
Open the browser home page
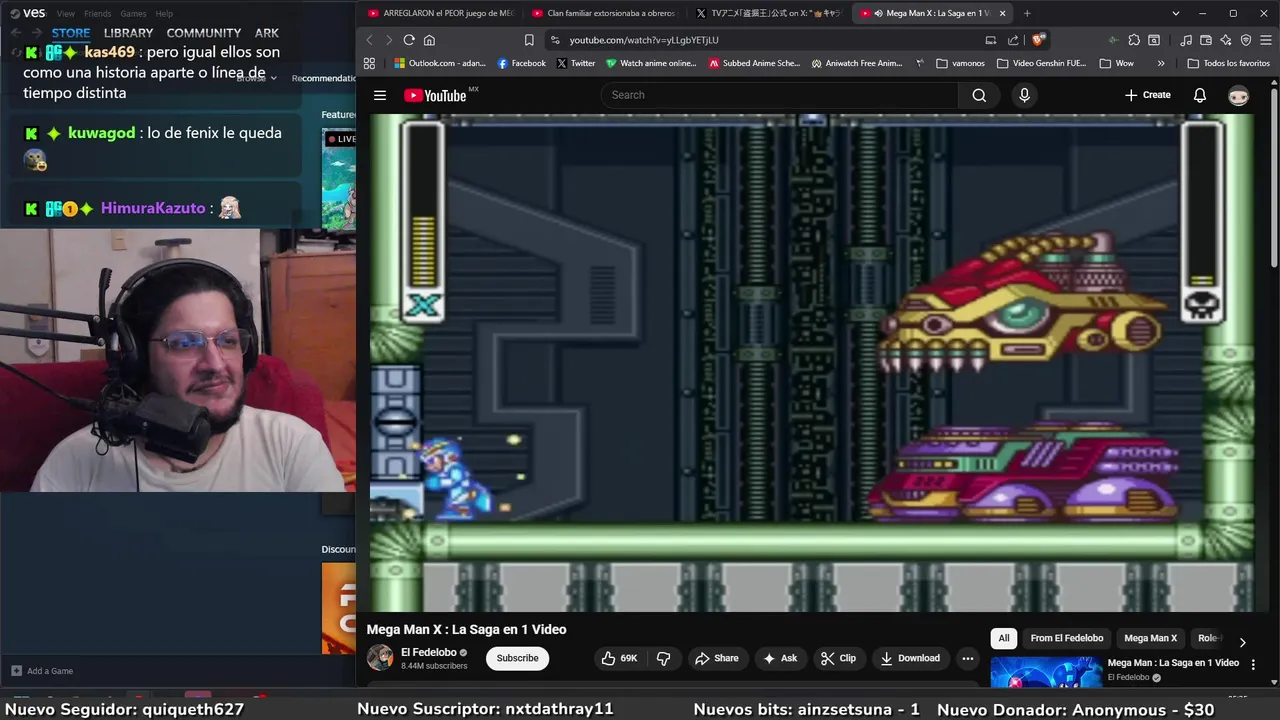tap(429, 40)
